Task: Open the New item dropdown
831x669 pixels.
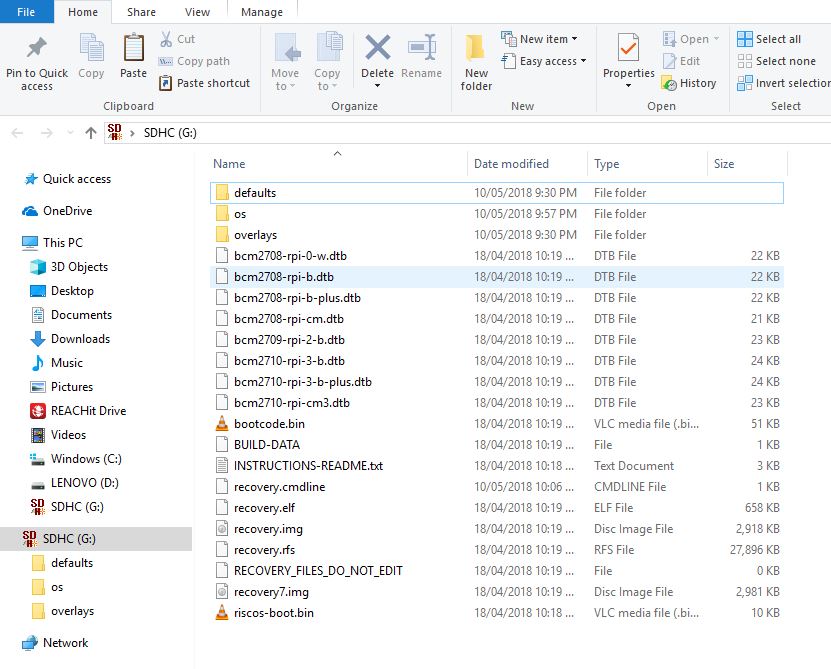Action: tap(540, 39)
